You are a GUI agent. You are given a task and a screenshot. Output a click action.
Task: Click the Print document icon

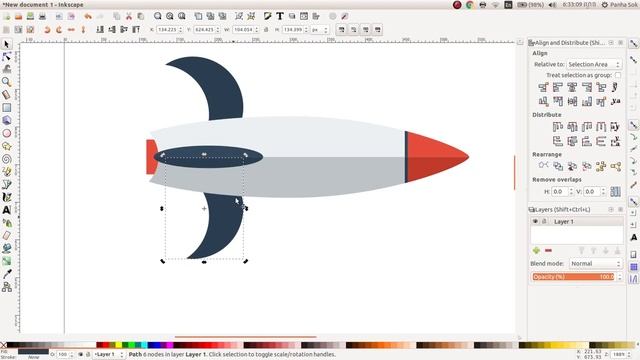pyautogui.click(x=42, y=16)
